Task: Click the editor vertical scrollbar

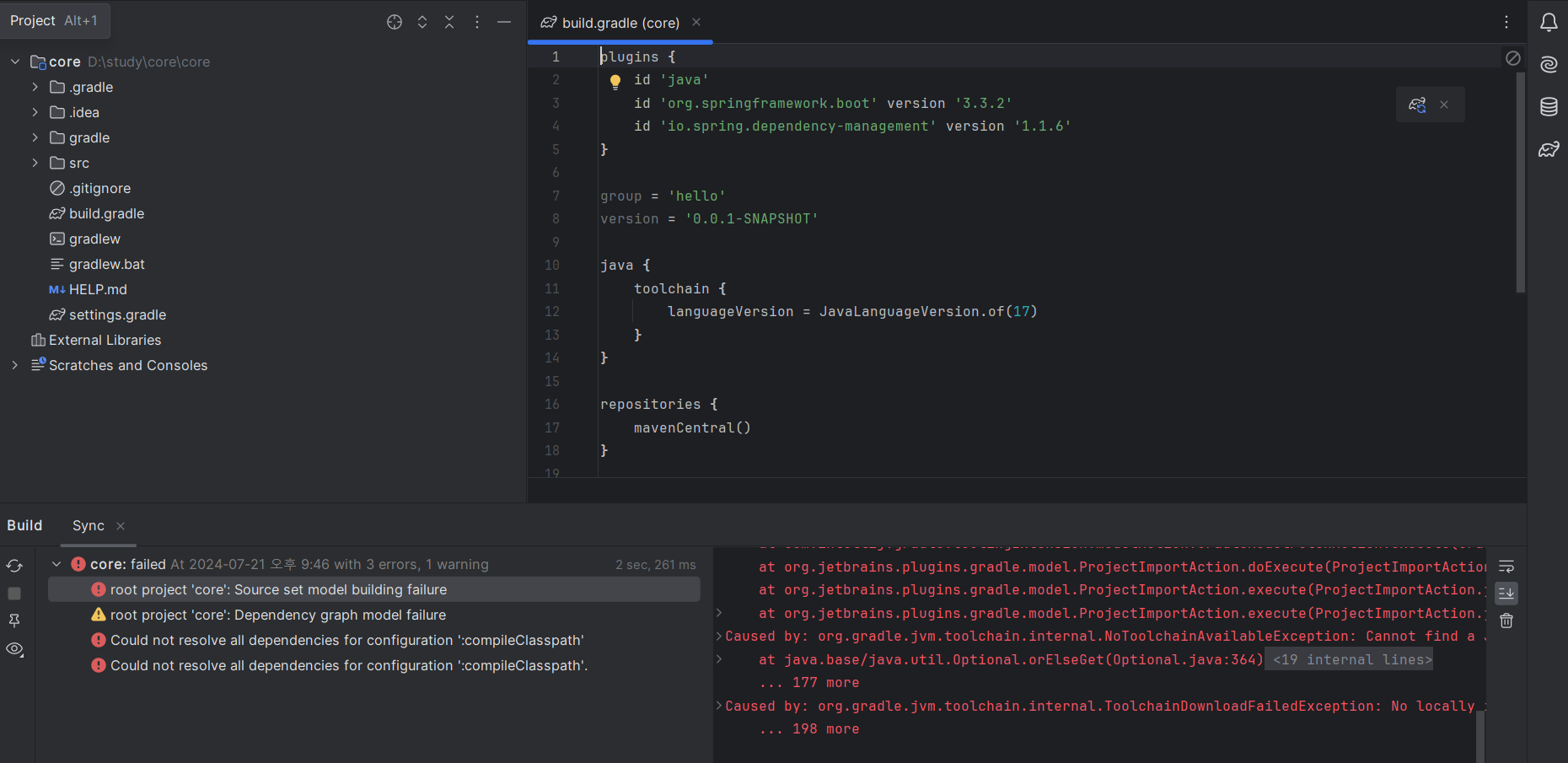Action: [1521, 181]
